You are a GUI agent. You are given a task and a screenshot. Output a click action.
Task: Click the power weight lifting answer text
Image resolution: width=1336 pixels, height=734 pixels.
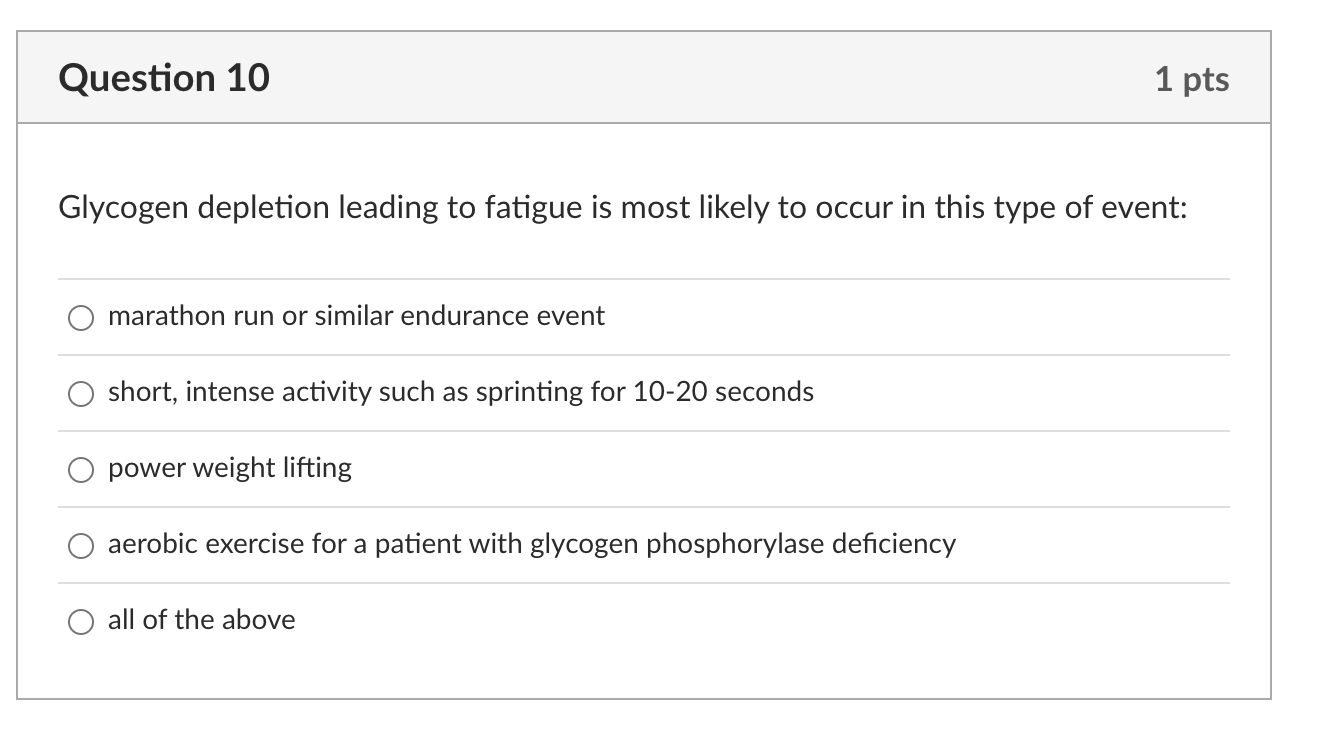230,468
